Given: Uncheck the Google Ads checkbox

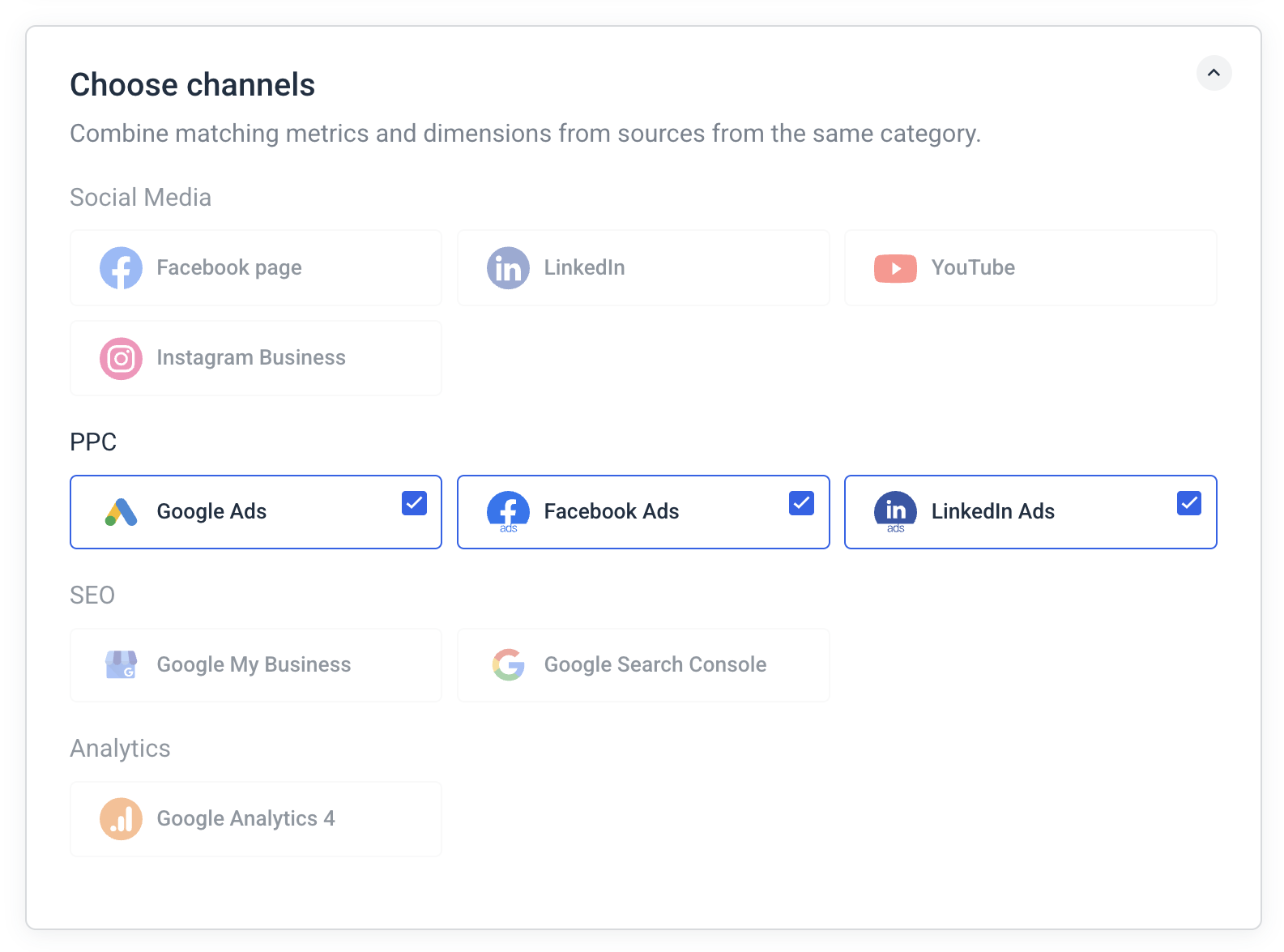Looking at the screenshot, I should (414, 503).
